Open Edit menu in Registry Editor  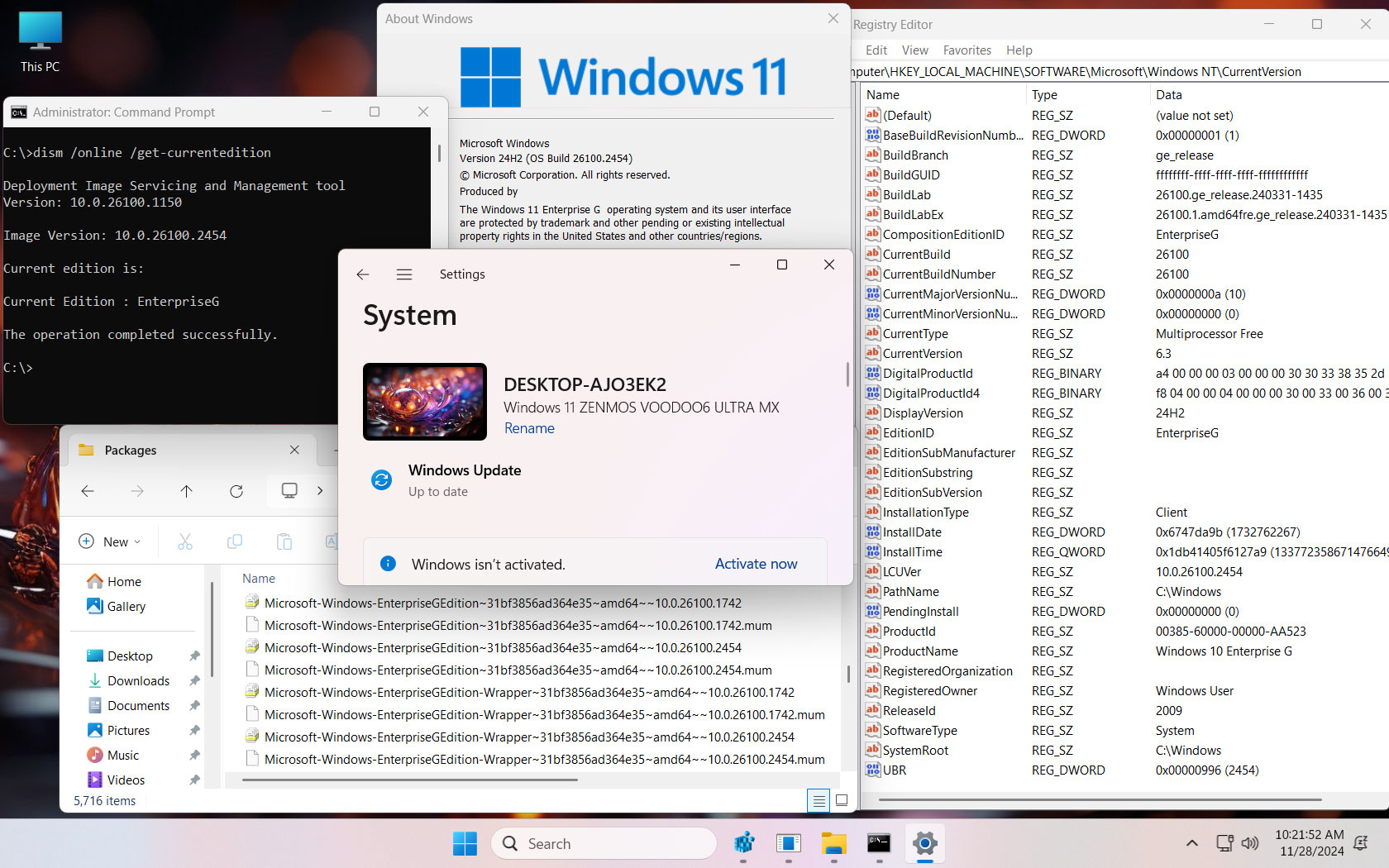876,50
